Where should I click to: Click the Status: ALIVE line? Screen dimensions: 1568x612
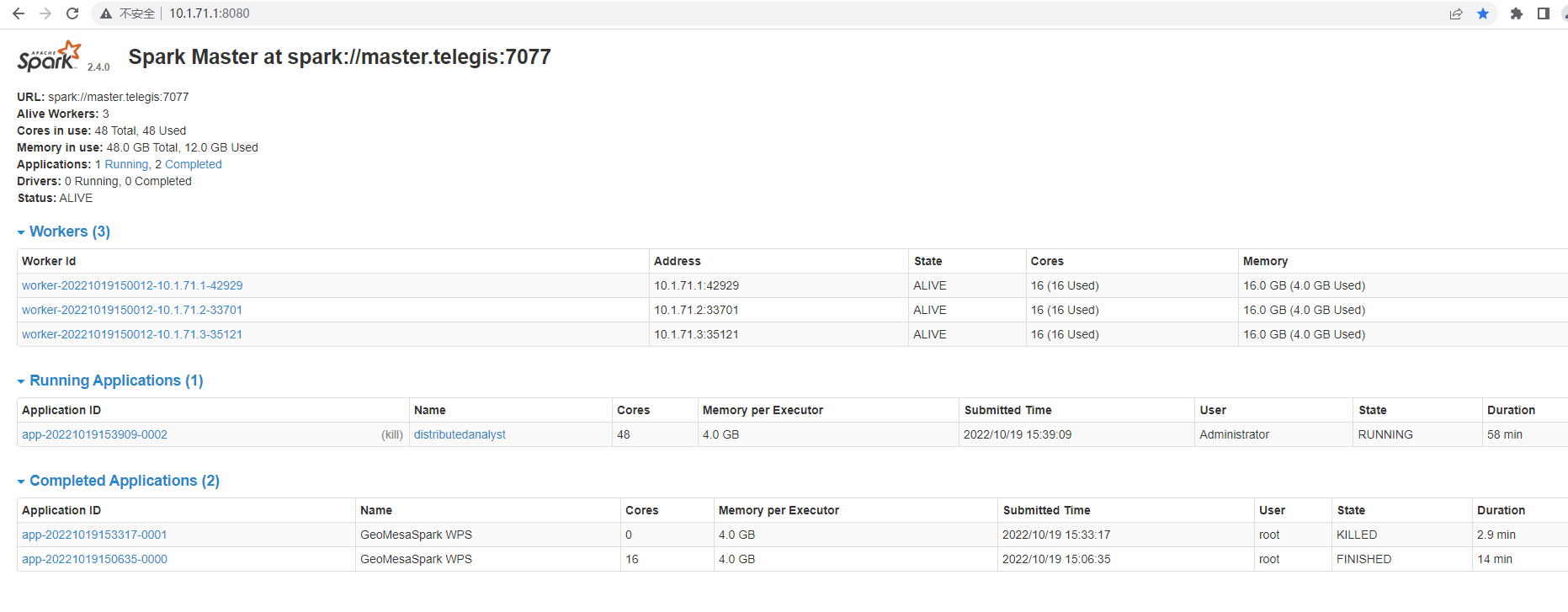point(55,198)
